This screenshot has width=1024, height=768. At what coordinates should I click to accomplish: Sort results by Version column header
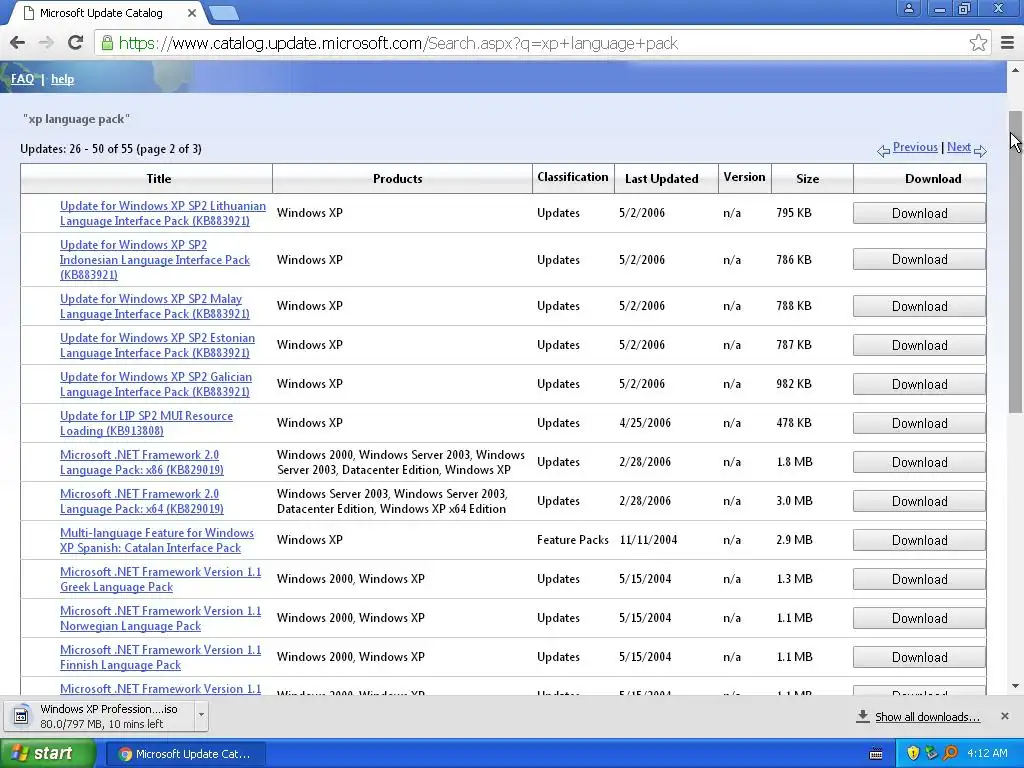coord(744,177)
